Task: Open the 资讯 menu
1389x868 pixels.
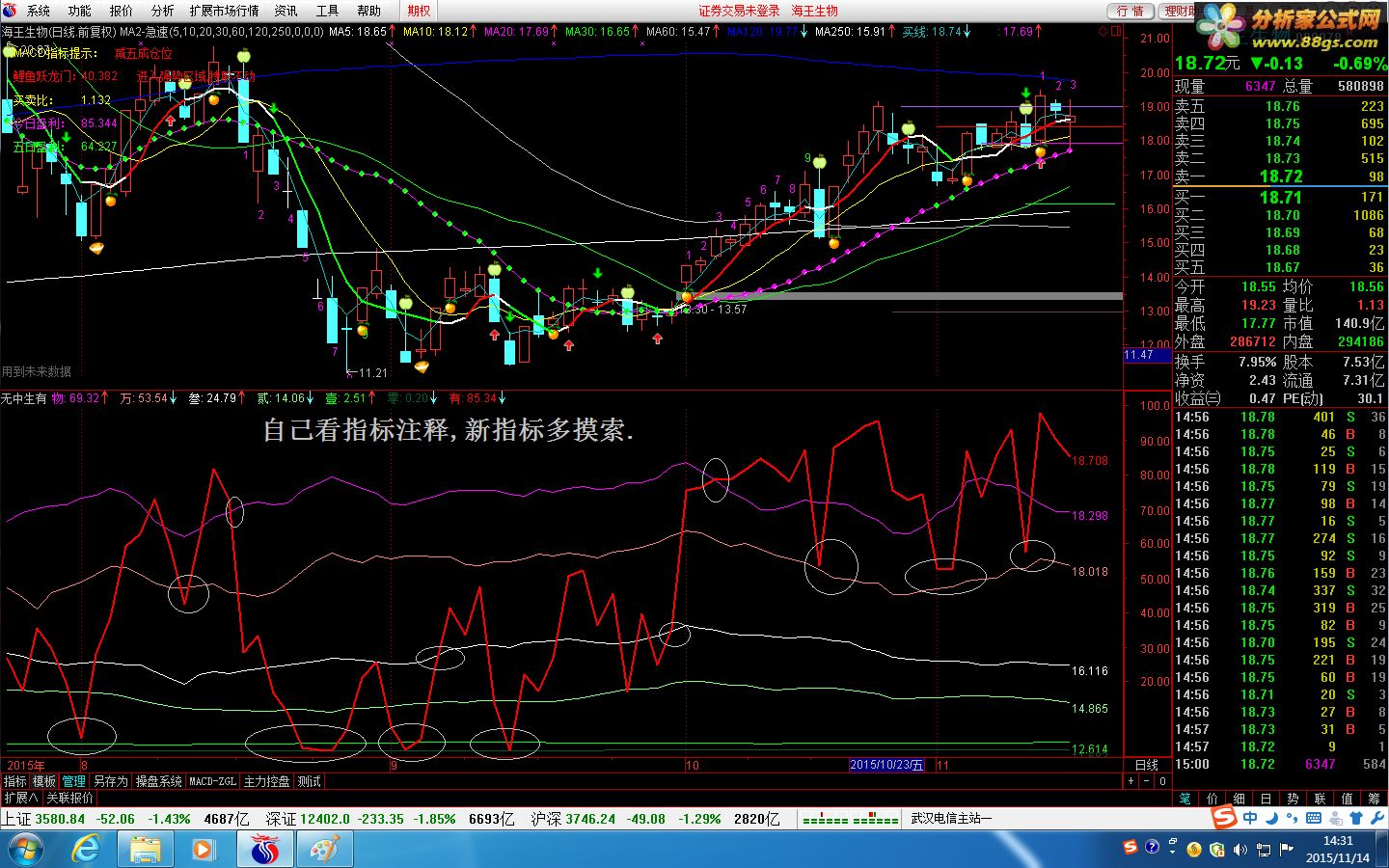Action: [x=286, y=11]
